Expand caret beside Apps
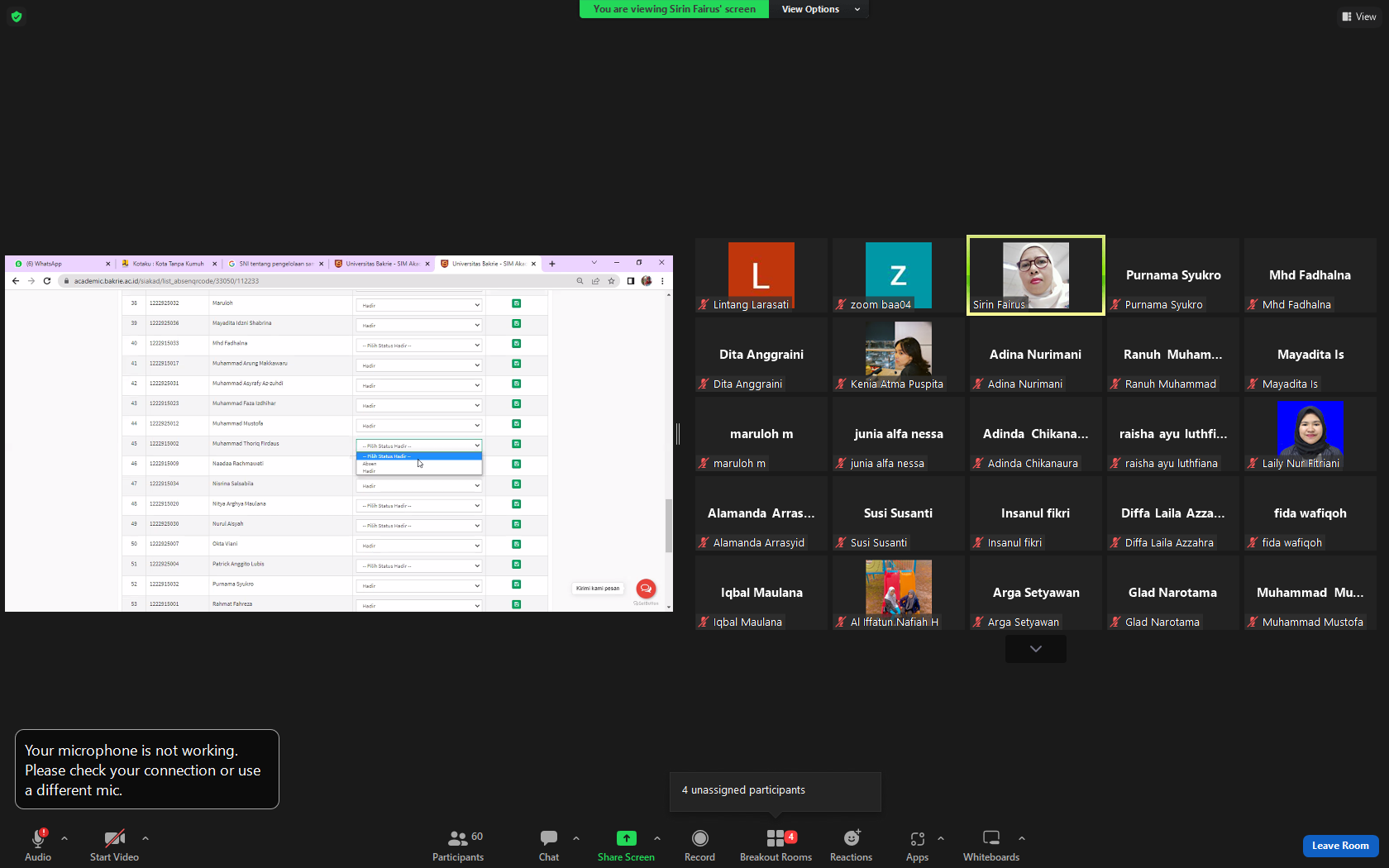1389x868 pixels. pyautogui.click(x=941, y=838)
